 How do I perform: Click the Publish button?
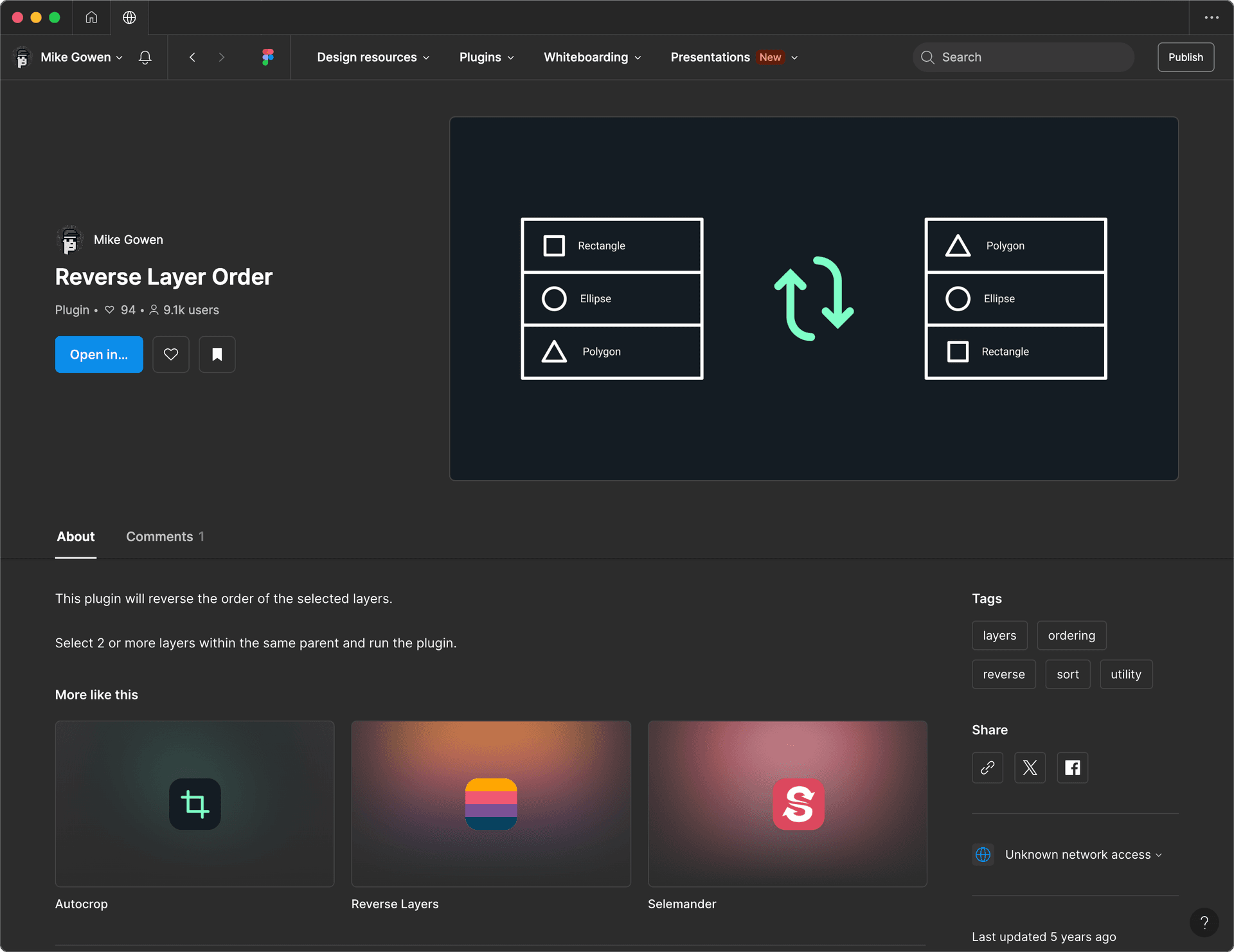[1185, 57]
